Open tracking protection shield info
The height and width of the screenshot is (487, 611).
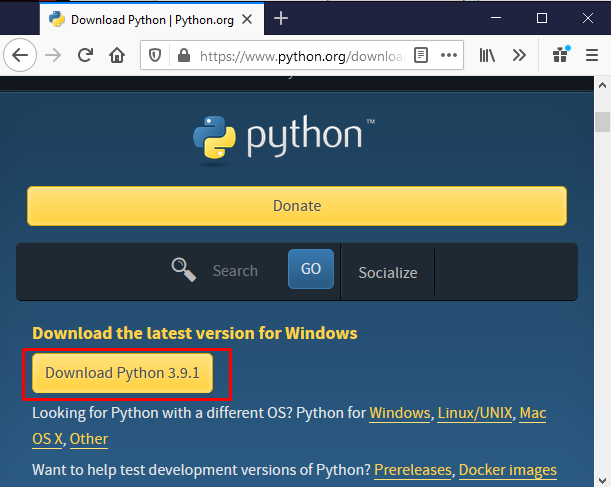tap(155, 56)
